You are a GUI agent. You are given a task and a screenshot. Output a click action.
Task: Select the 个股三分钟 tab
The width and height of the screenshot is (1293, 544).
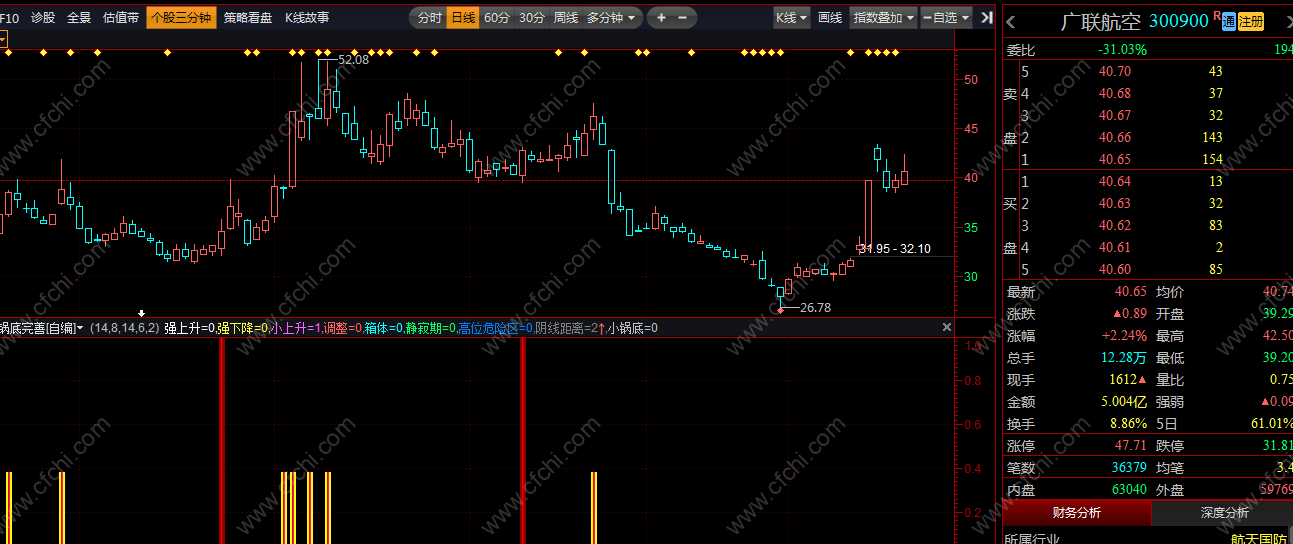coord(181,18)
